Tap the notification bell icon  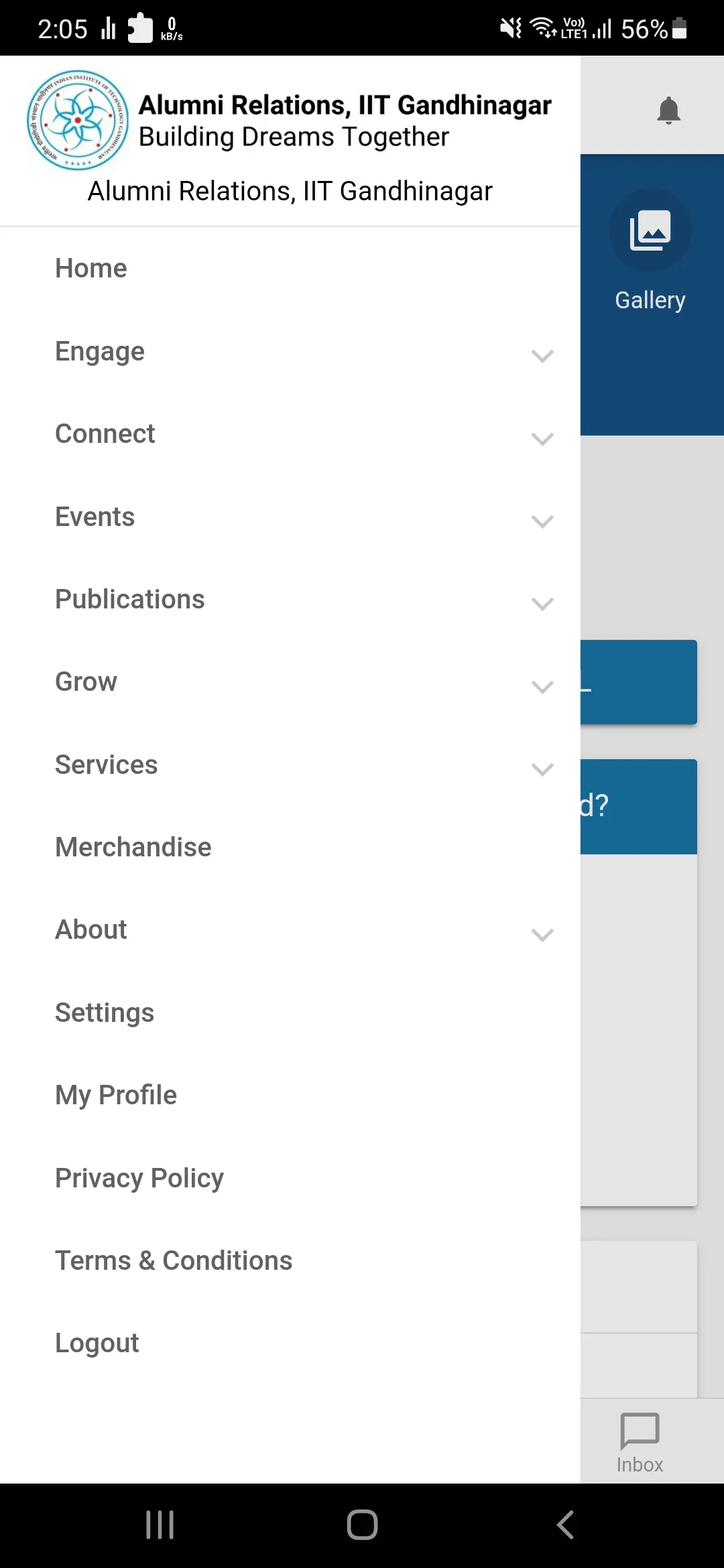pos(668,111)
